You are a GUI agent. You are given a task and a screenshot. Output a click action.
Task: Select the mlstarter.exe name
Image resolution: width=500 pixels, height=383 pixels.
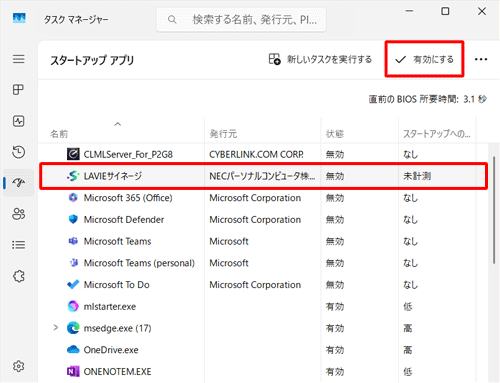110,306
